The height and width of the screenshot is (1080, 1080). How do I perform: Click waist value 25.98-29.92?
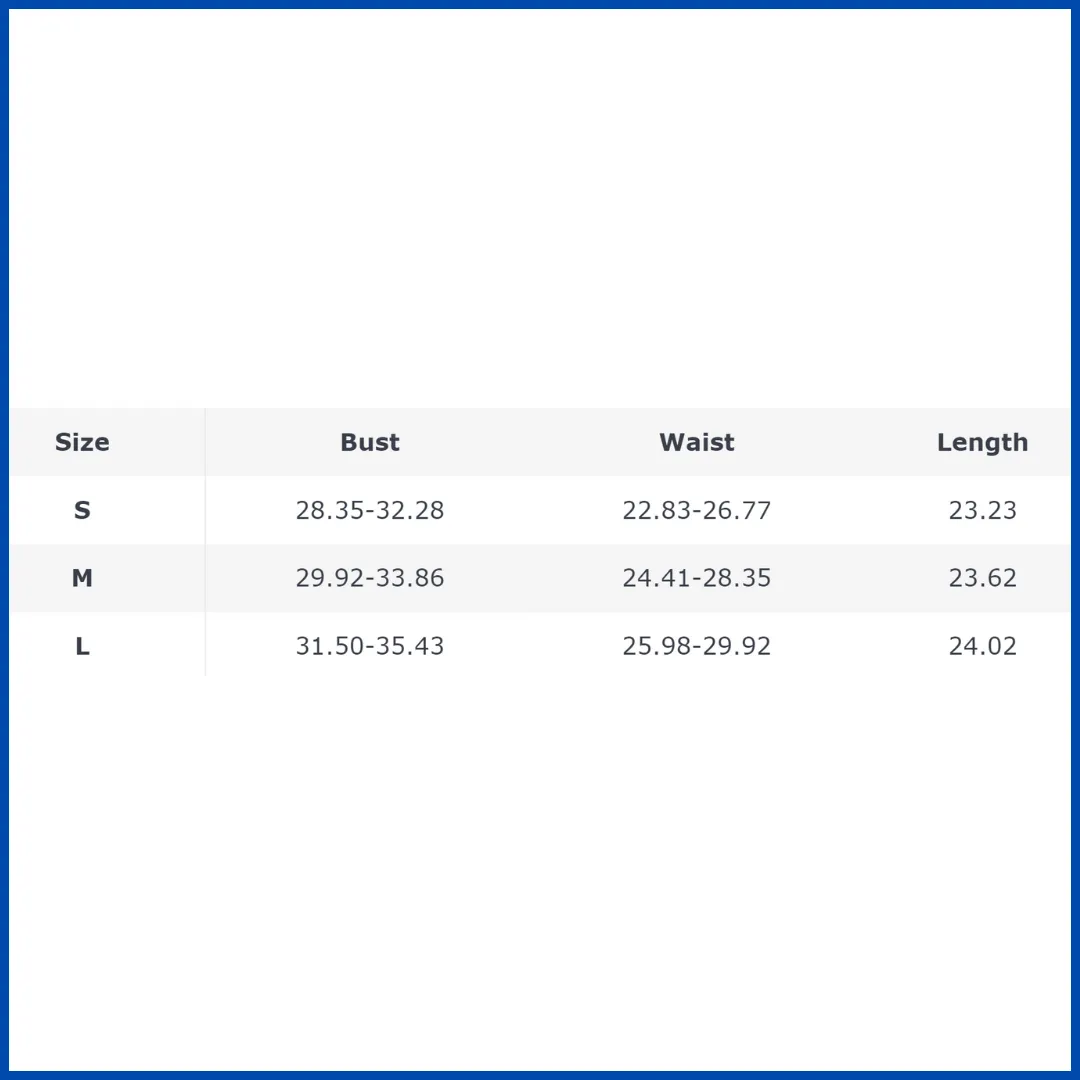point(696,646)
